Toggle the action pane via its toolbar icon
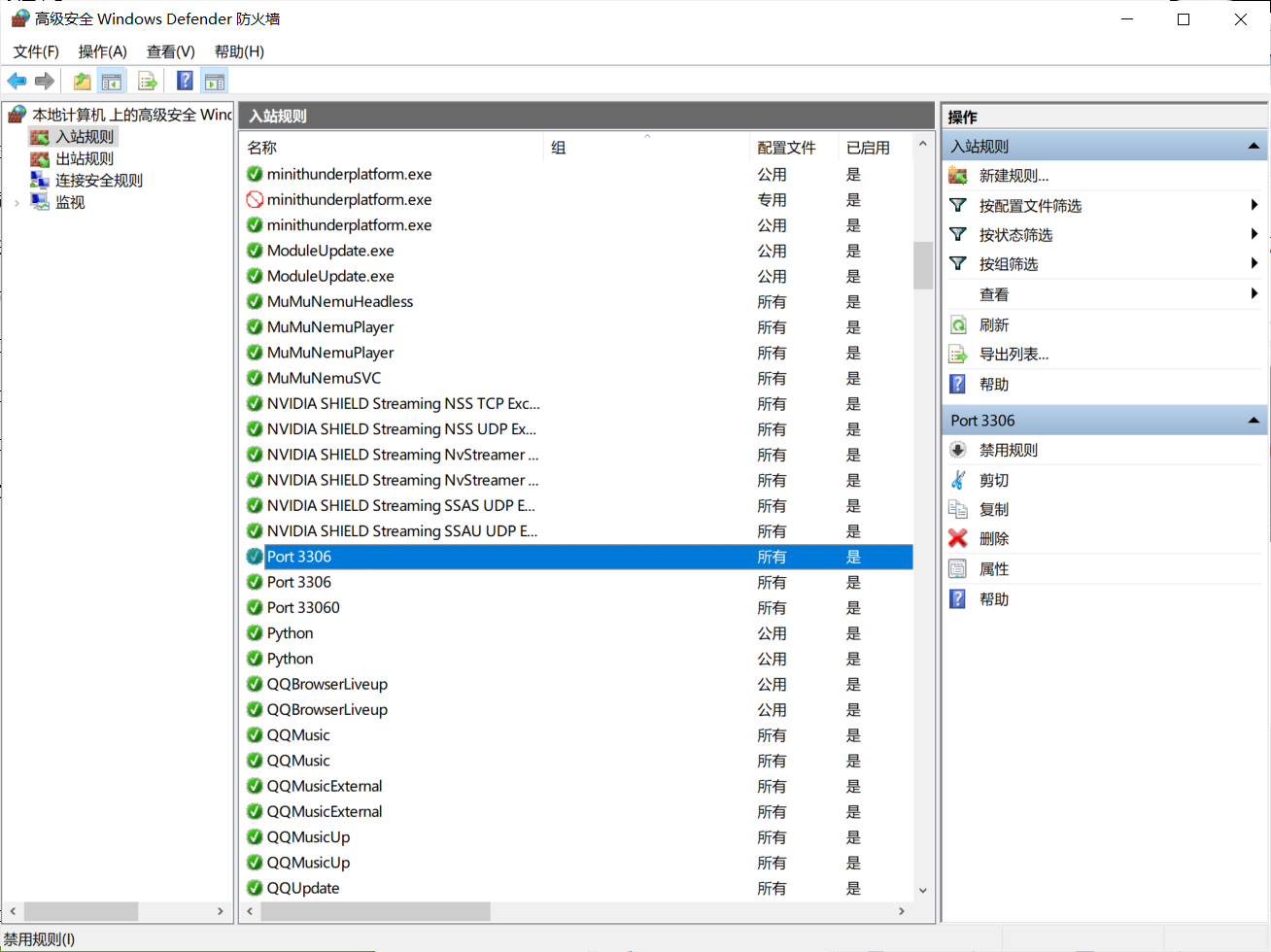The height and width of the screenshot is (952, 1271). tap(214, 81)
